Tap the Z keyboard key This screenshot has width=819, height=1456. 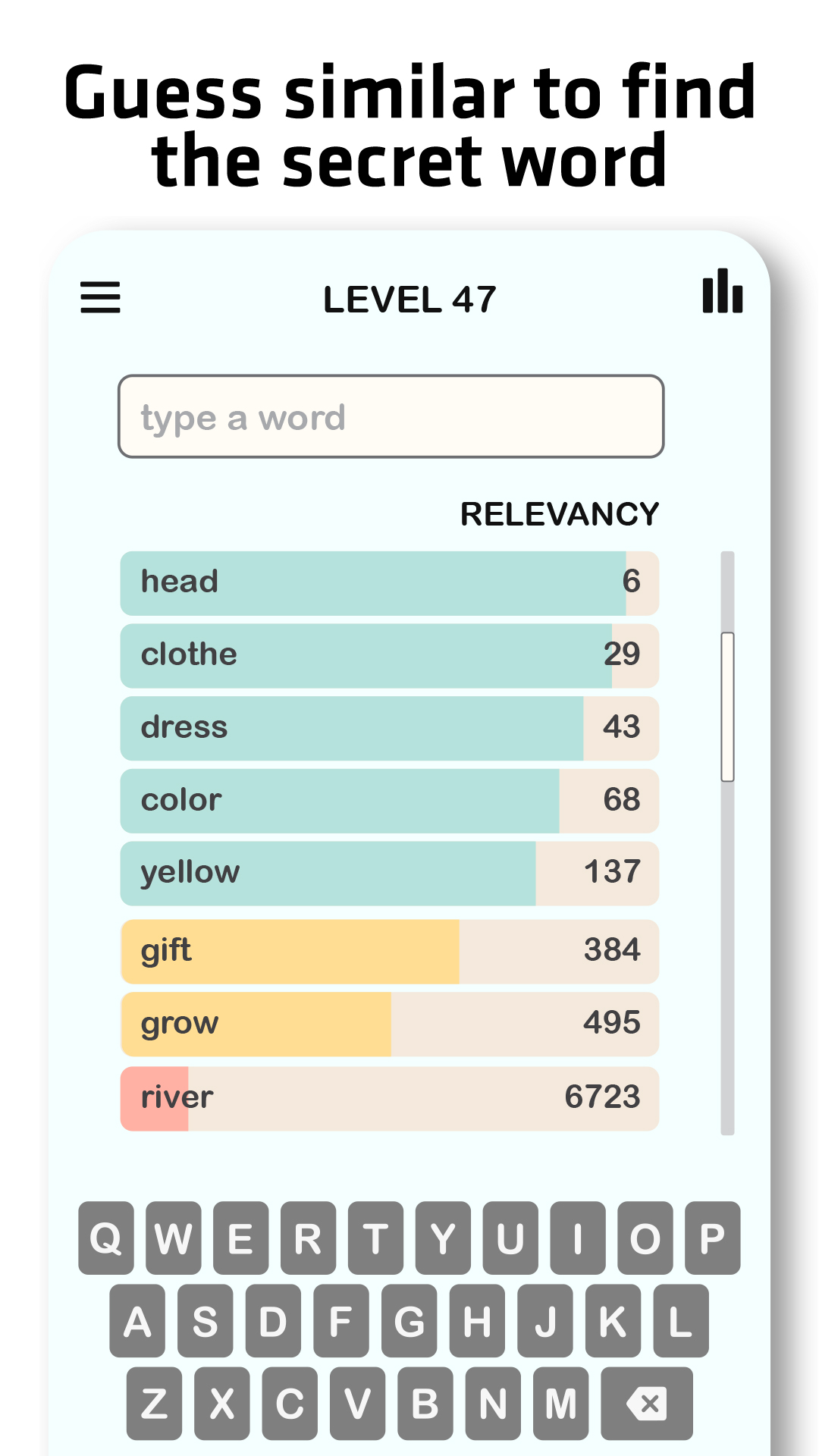(x=154, y=1404)
